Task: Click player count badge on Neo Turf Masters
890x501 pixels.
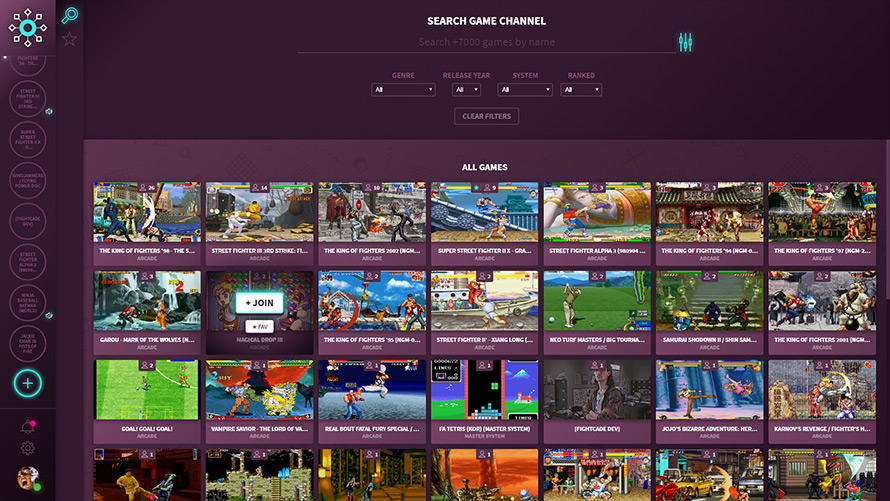Action: [x=597, y=276]
